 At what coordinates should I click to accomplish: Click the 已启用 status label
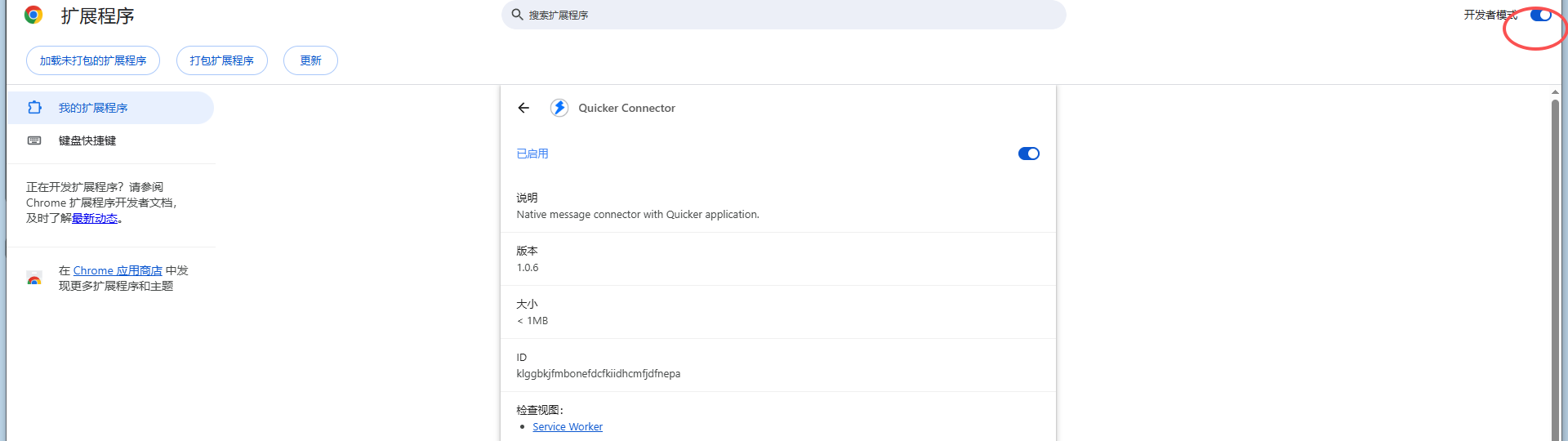point(532,154)
